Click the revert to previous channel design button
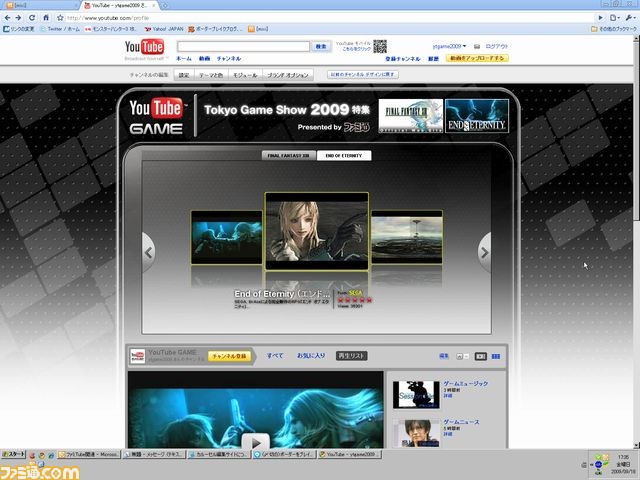This screenshot has width=640, height=480. click(x=363, y=75)
